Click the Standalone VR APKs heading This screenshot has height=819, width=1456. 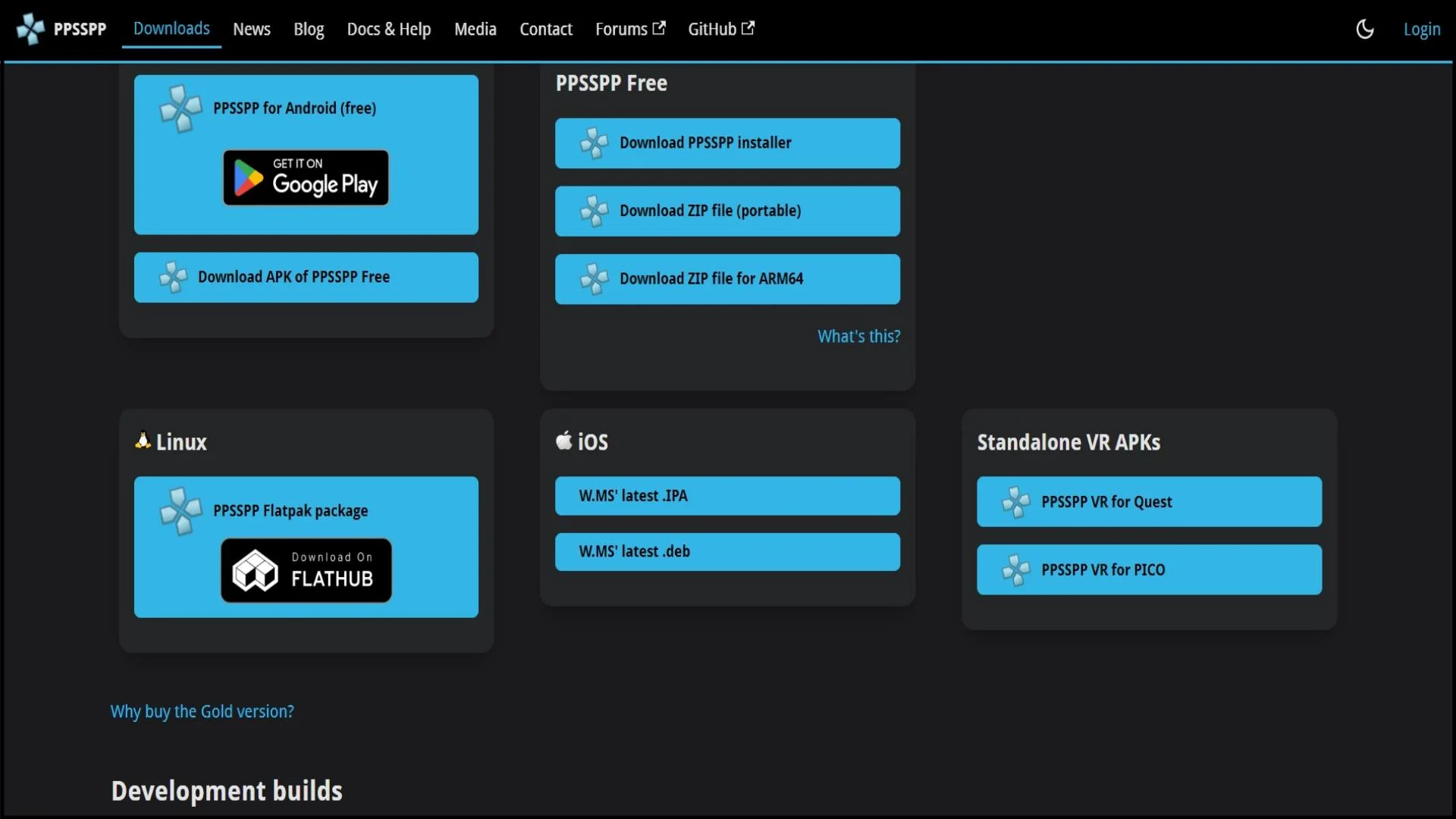tap(1068, 443)
